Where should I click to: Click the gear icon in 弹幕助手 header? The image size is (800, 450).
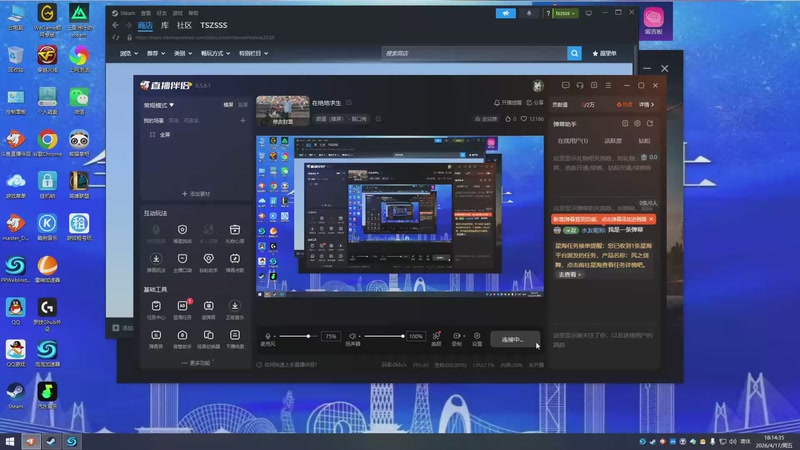coord(637,123)
